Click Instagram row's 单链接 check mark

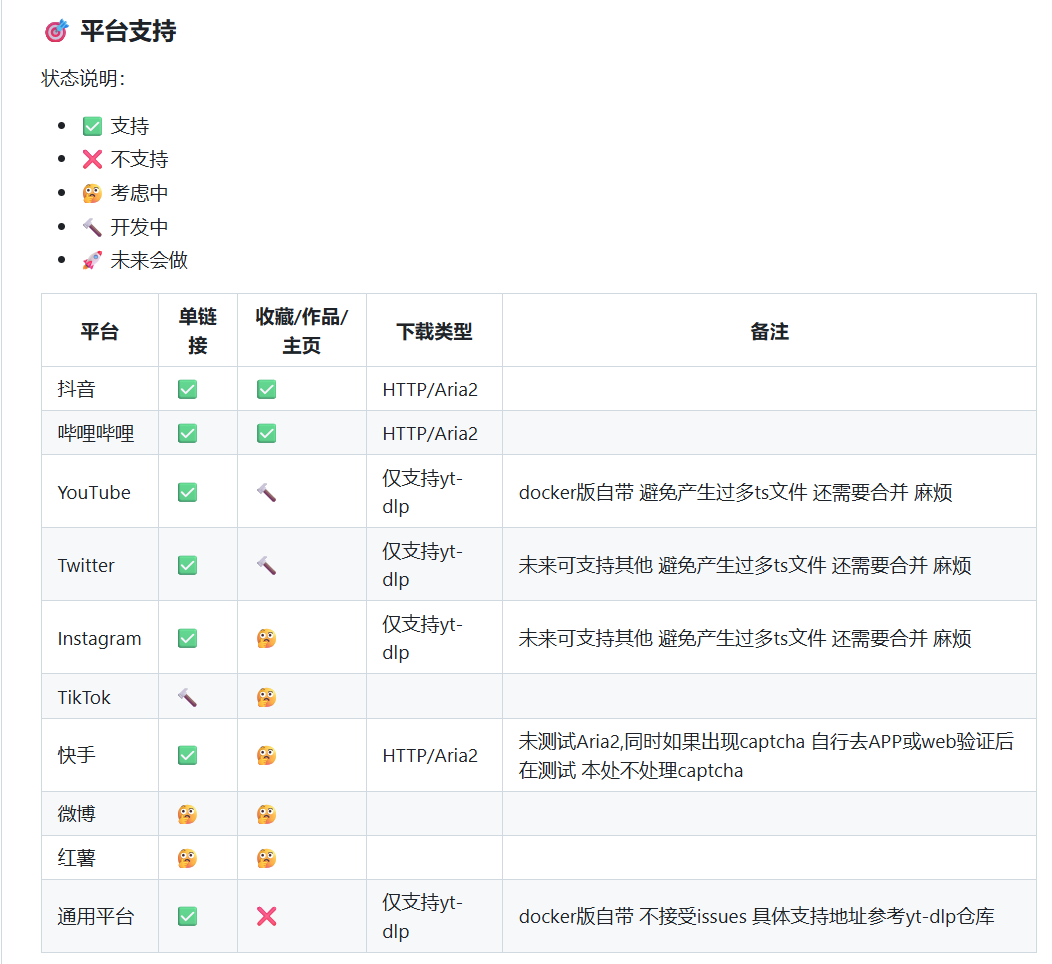(187, 639)
